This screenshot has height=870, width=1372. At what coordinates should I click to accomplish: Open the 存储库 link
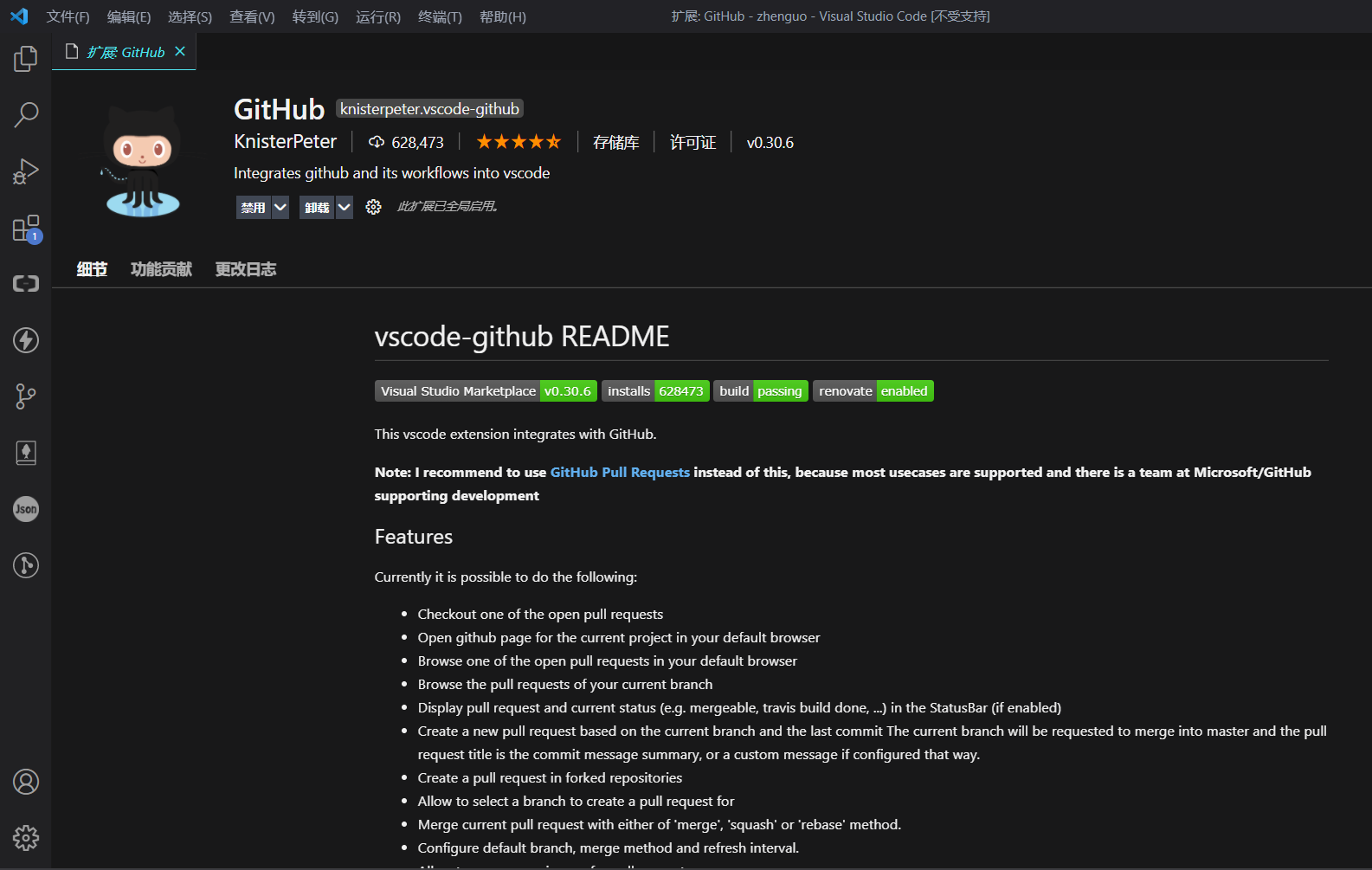coord(615,142)
